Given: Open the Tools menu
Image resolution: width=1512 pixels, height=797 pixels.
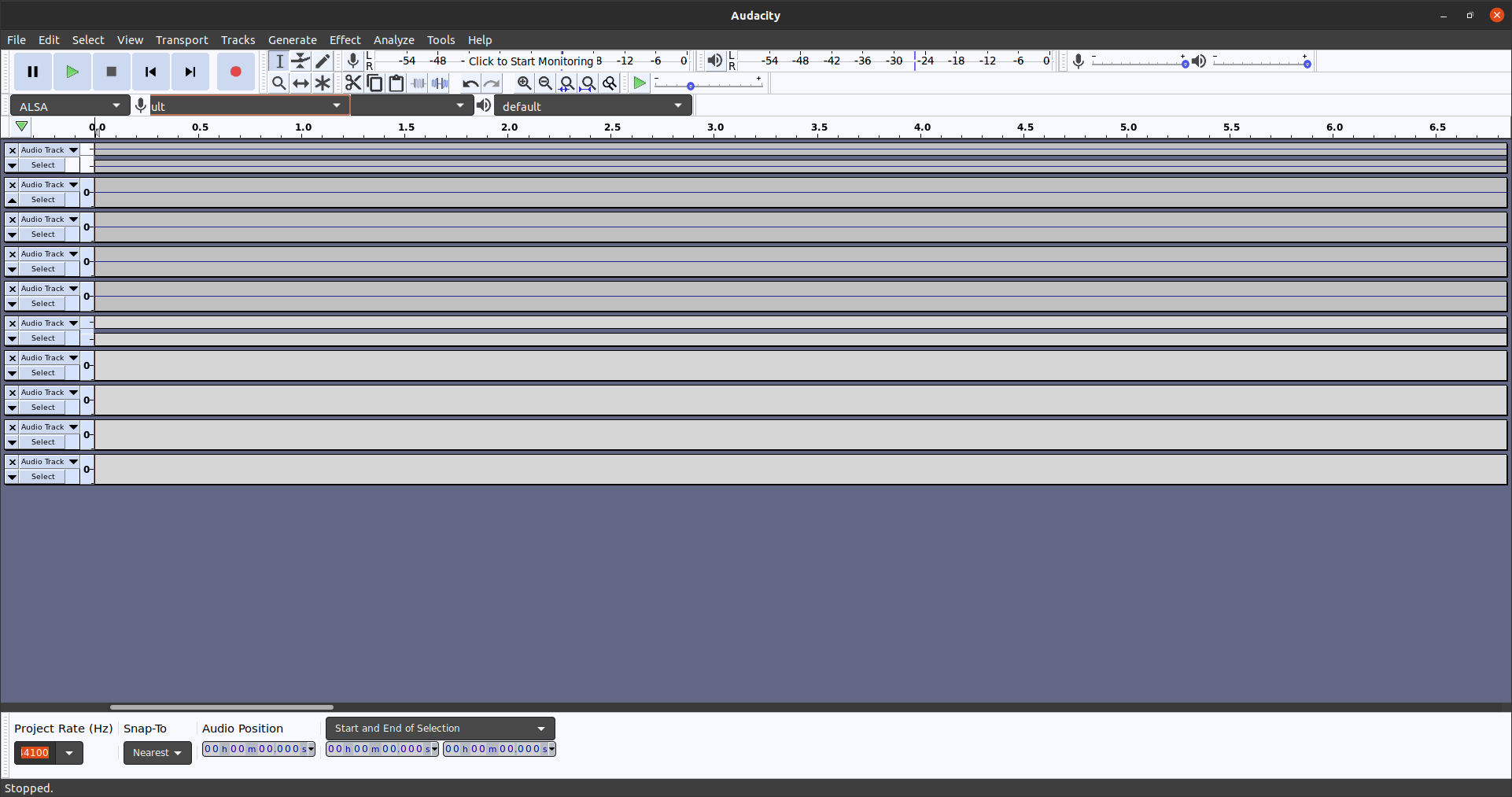Looking at the screenshot, I should [x=441, y=40].
